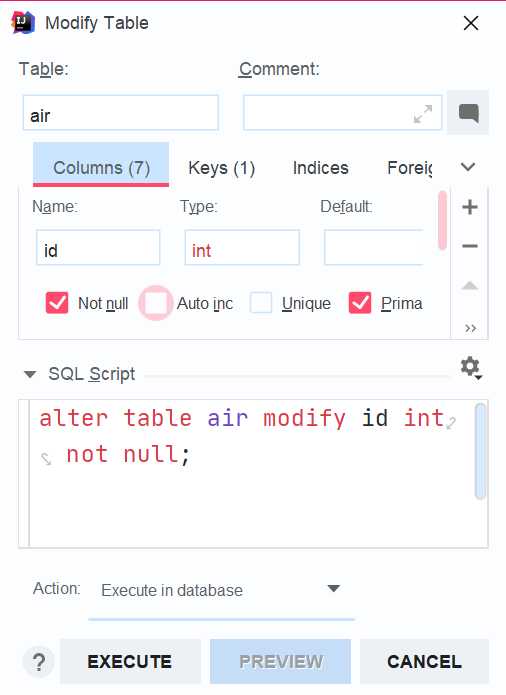
Task: Click 'Execute in database' action text
Action: pos(171,590)
